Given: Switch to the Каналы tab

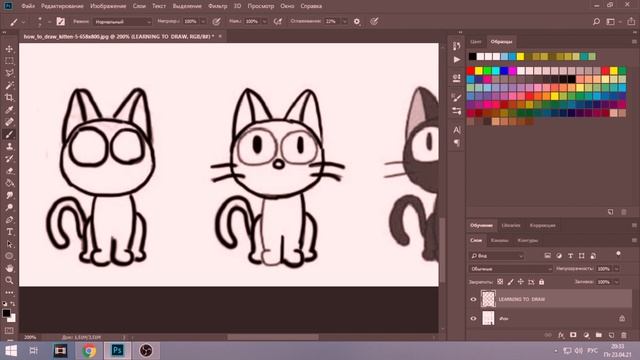Looking at the screenshot, I should pyautogui.click(x=499, y=240).
